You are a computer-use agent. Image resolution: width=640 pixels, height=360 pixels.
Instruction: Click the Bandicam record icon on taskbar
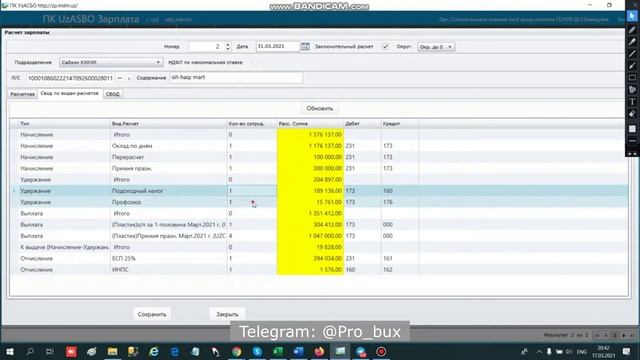coord(381,351)
